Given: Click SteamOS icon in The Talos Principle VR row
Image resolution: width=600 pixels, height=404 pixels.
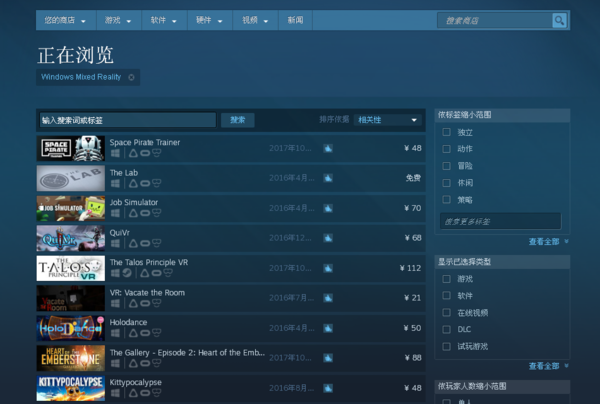Looking at the screenshot, I should tap(127, 273).
